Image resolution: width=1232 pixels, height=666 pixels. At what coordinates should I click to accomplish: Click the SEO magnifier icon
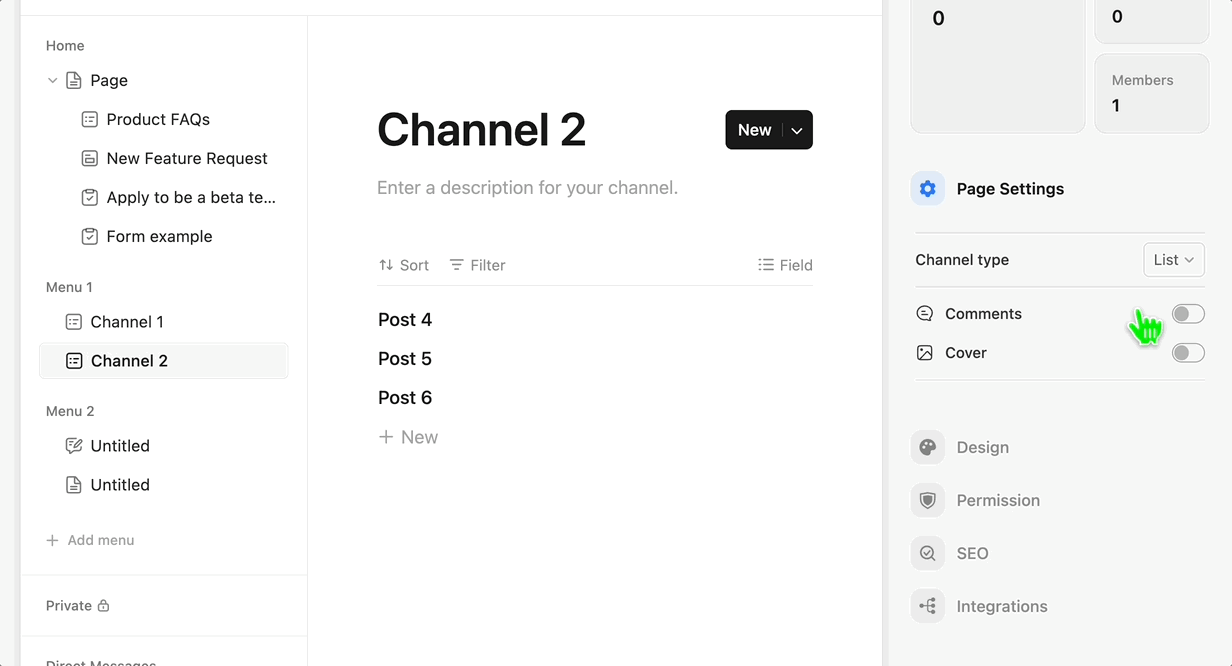point(927,553)
